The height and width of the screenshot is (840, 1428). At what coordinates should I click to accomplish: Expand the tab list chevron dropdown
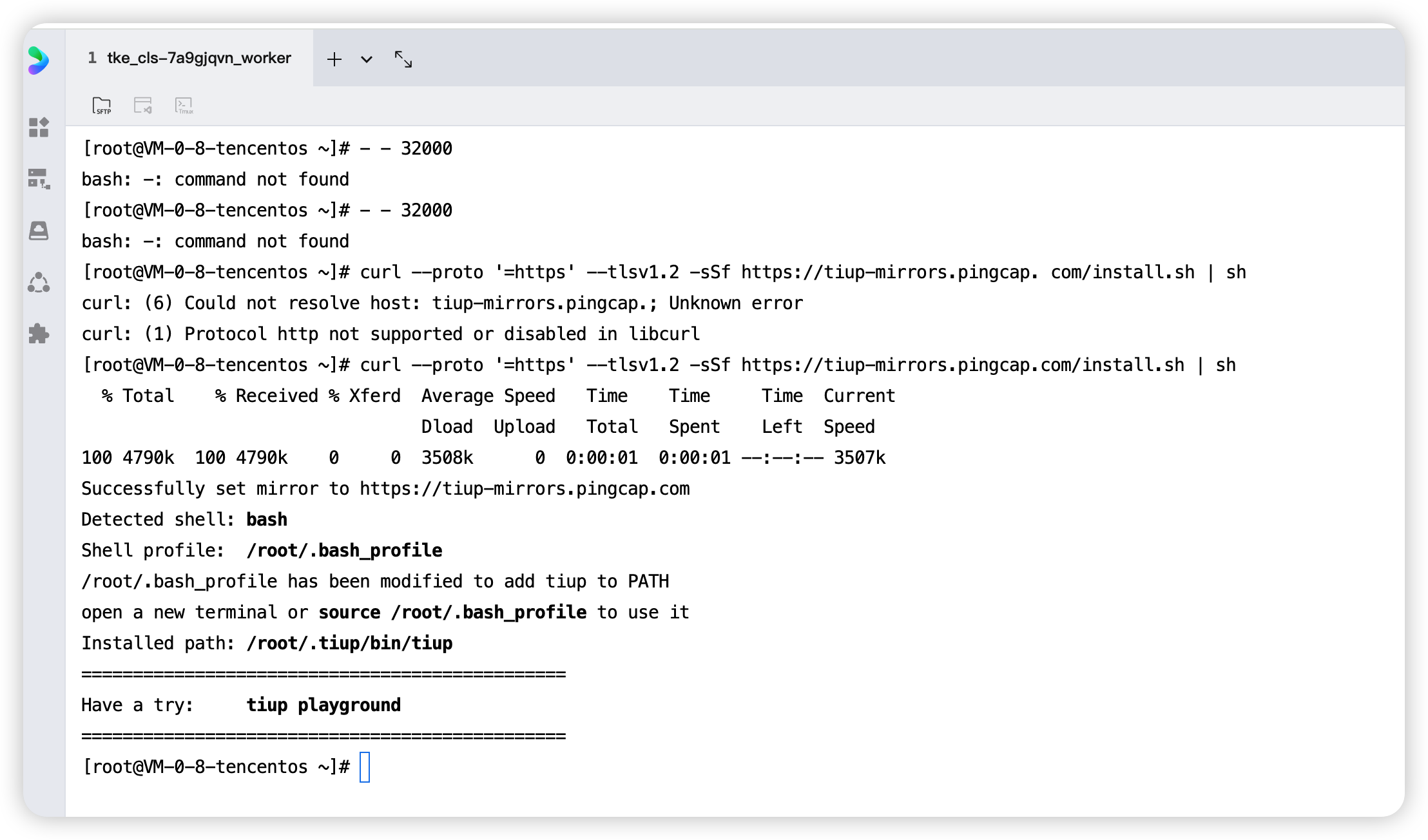click(367, 60)
